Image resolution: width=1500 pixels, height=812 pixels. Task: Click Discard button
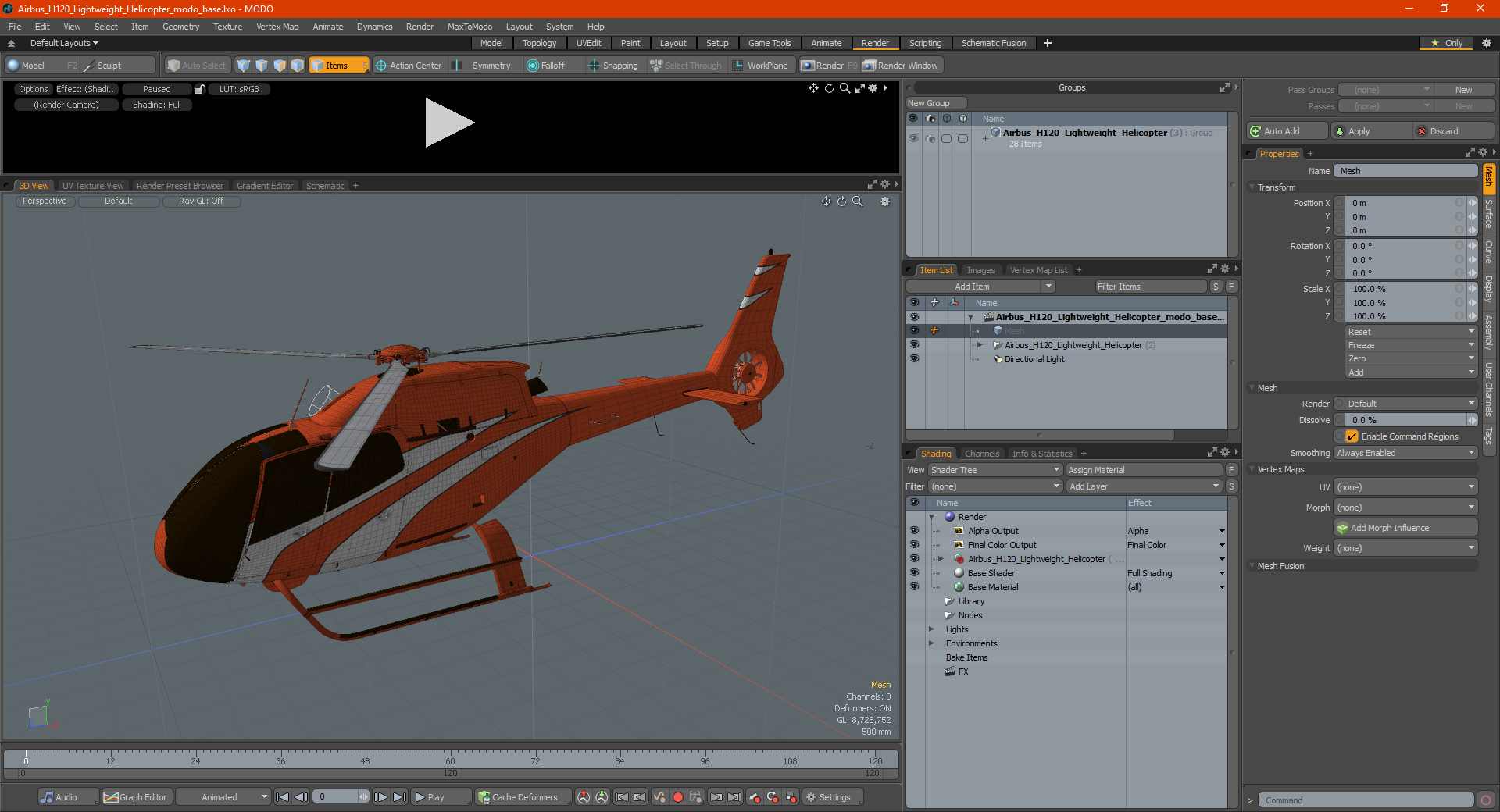tap(1454, 131)
